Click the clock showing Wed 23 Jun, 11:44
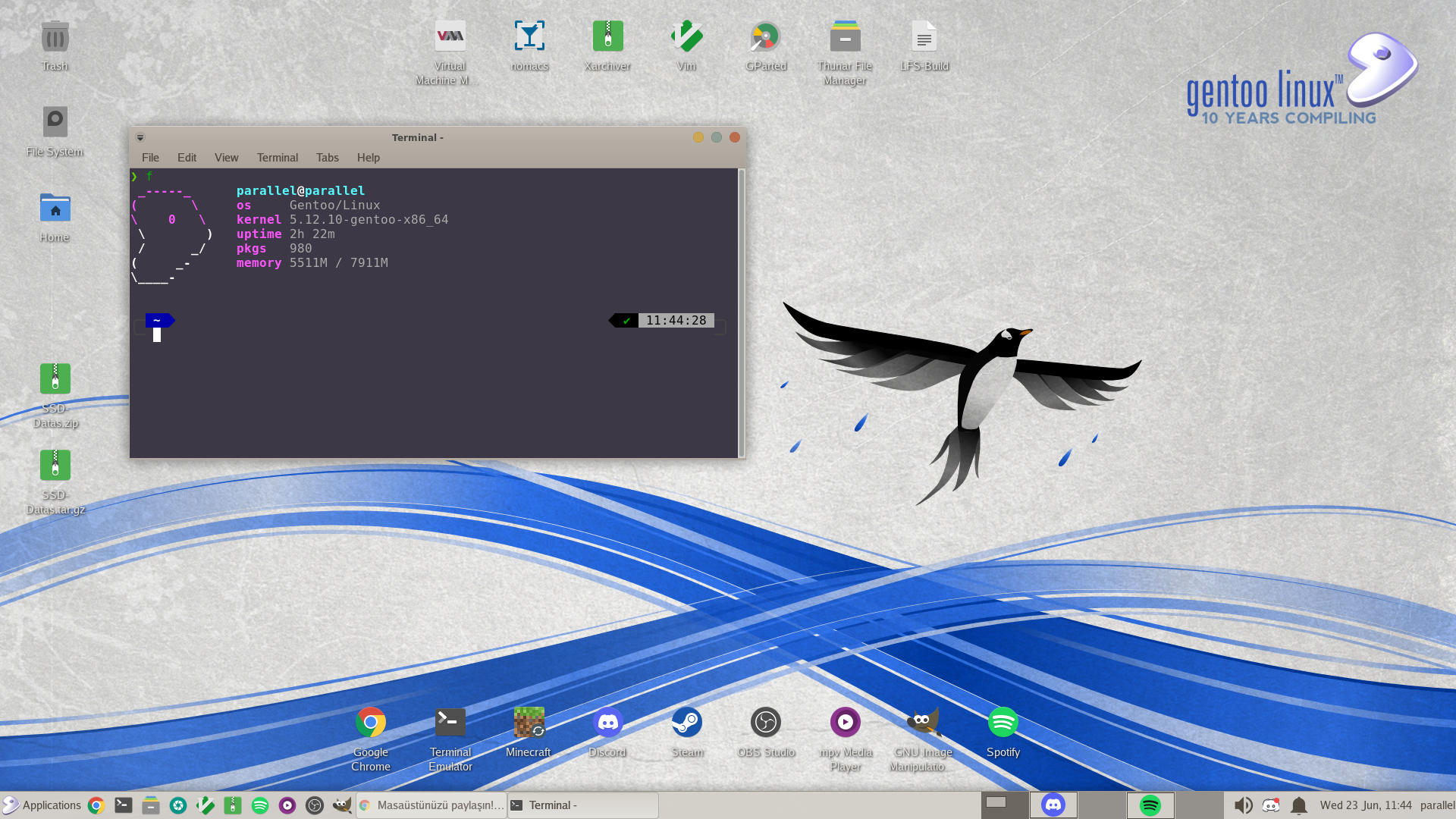 (1366, 805)
